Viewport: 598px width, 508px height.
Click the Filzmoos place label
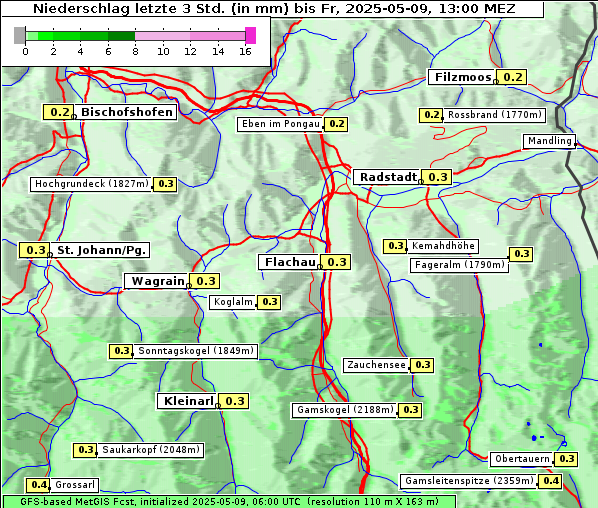click(462, 77)
